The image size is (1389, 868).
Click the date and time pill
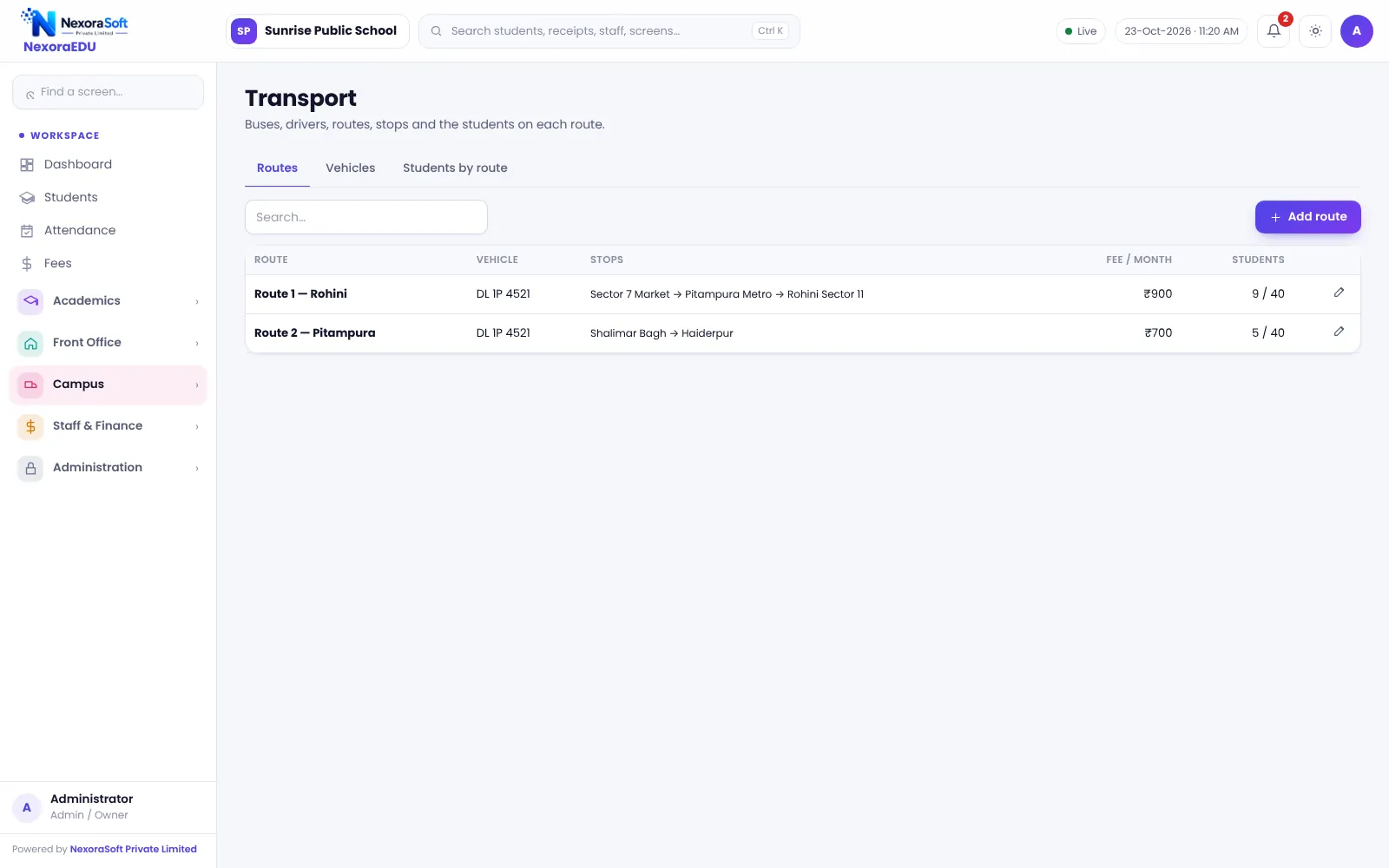(1181, 31)
